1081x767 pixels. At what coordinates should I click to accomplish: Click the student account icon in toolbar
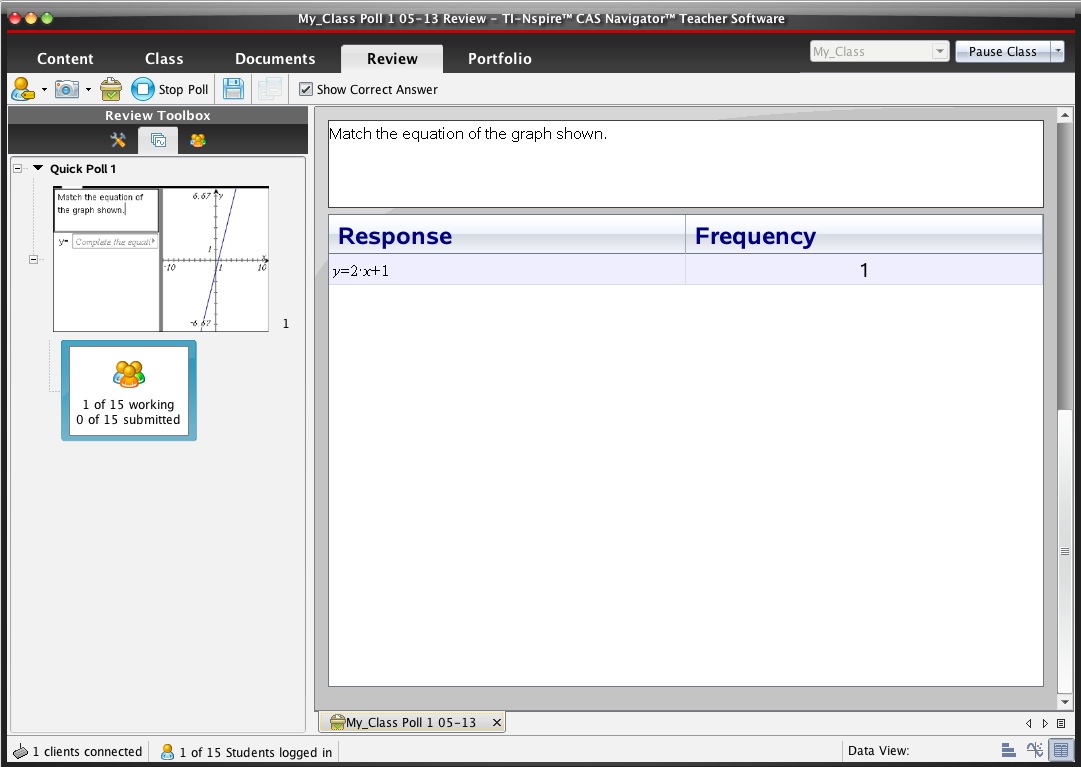tap(24, 89)
